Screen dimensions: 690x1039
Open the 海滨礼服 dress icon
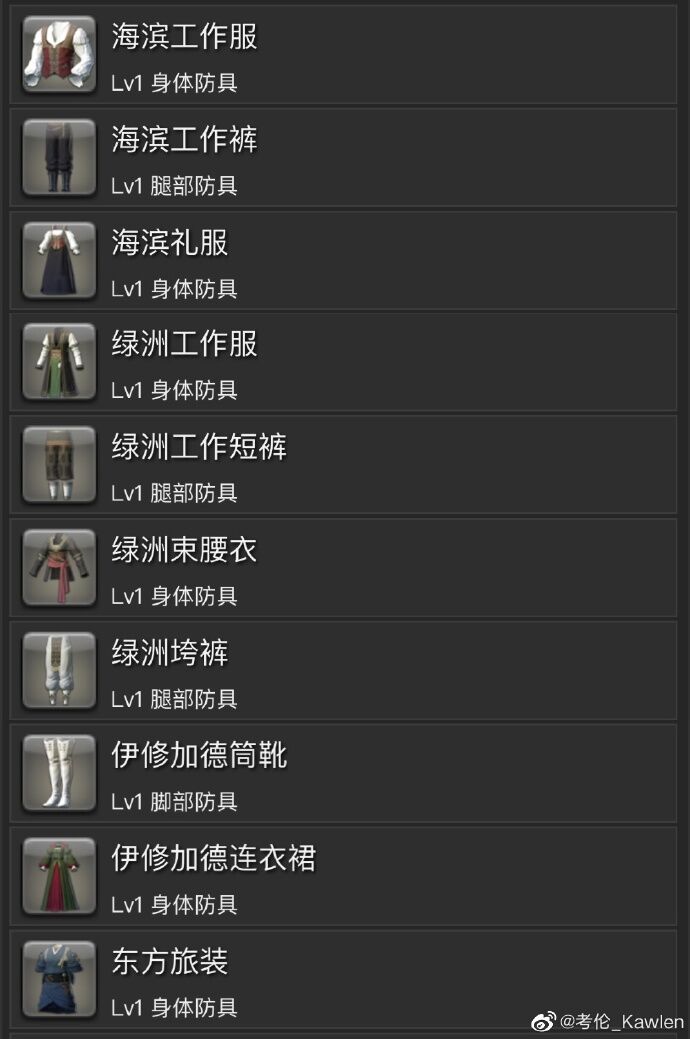[x=60, y=260]
